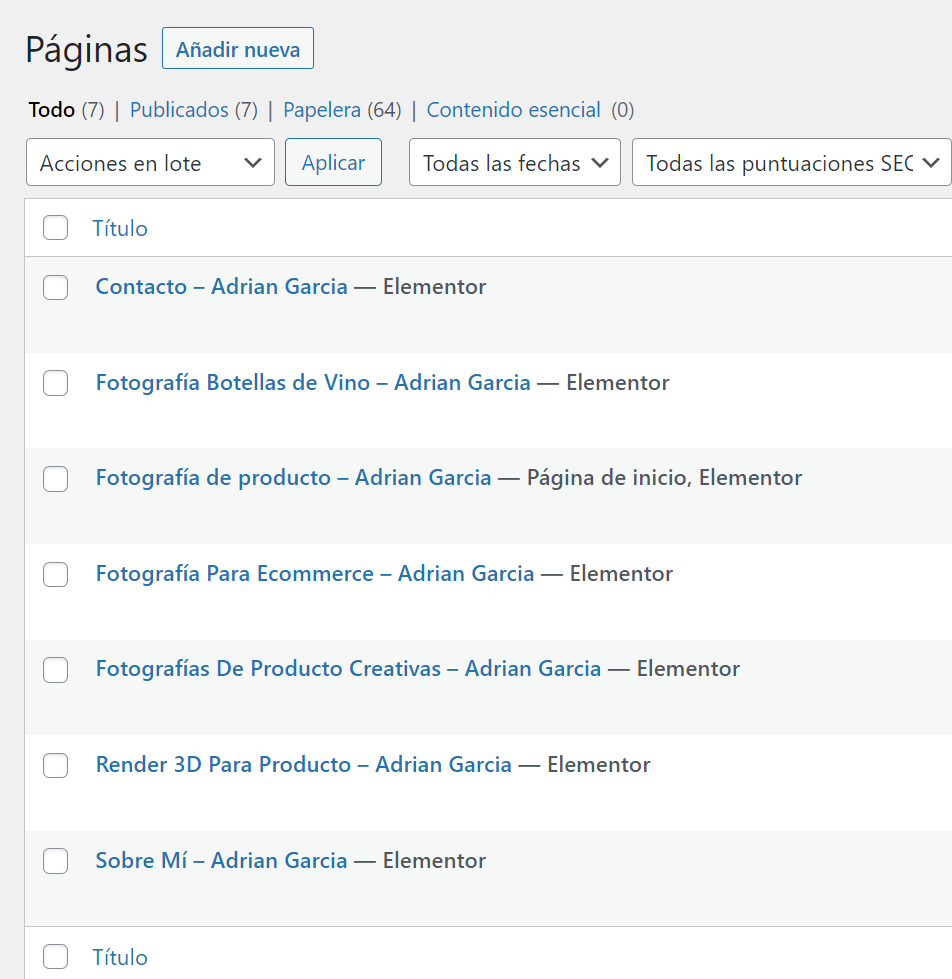Open the Acciones en lote dropdown
This screenshot has width=952, height=979.
150,163
